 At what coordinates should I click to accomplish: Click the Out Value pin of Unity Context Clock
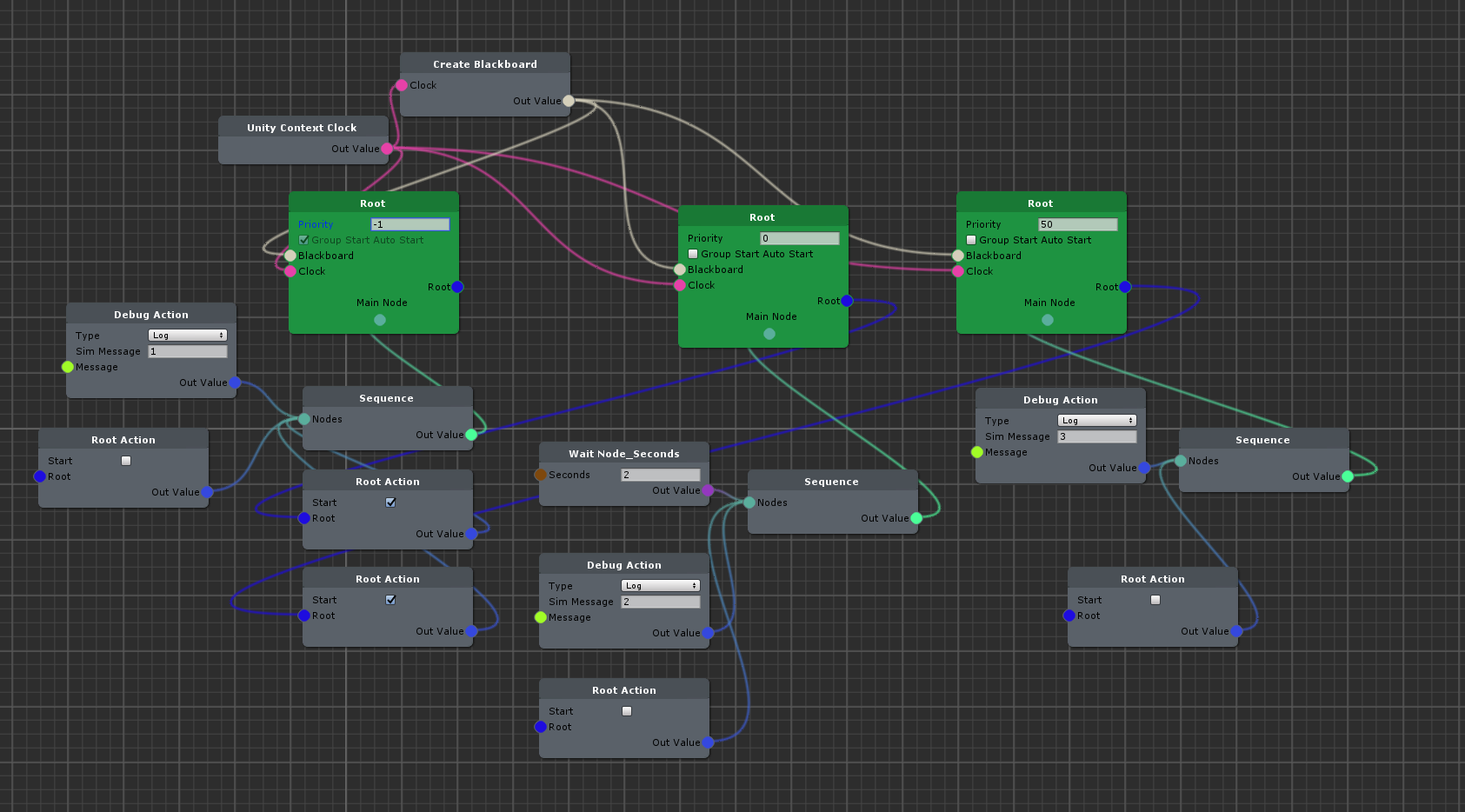[x=388, y=149]
